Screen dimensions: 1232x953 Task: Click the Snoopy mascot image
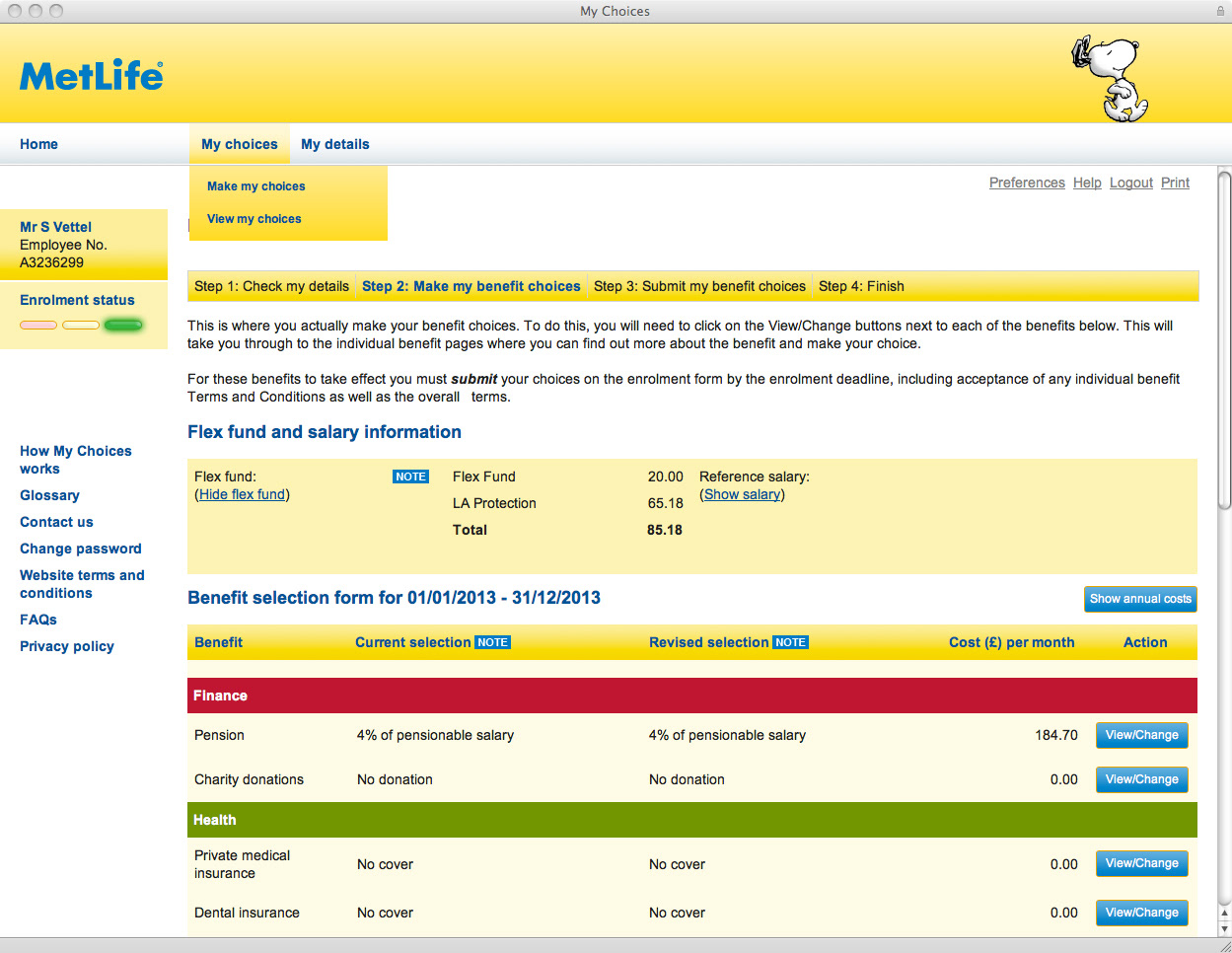1112,79
